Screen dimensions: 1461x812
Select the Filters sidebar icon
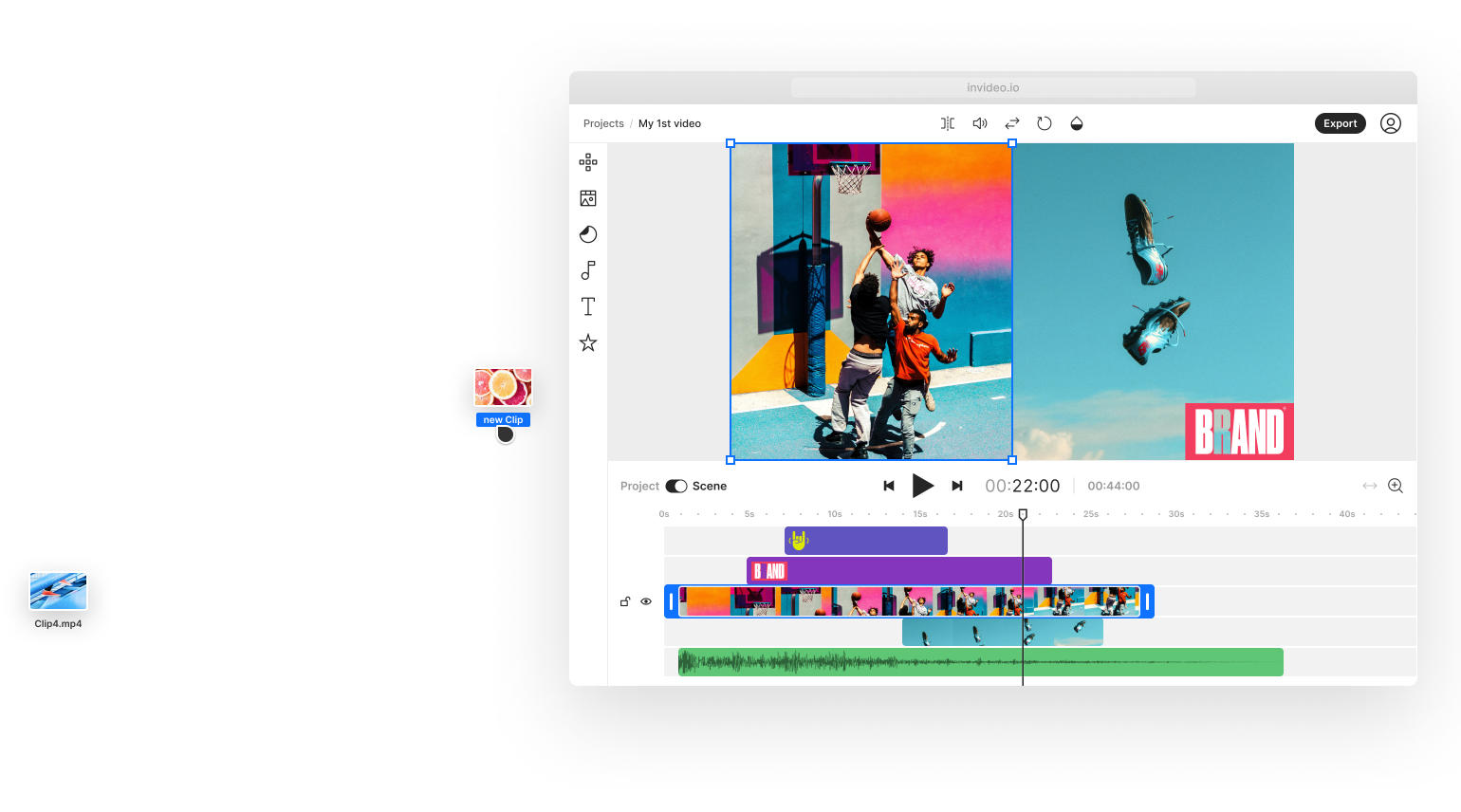click(588, 234)
